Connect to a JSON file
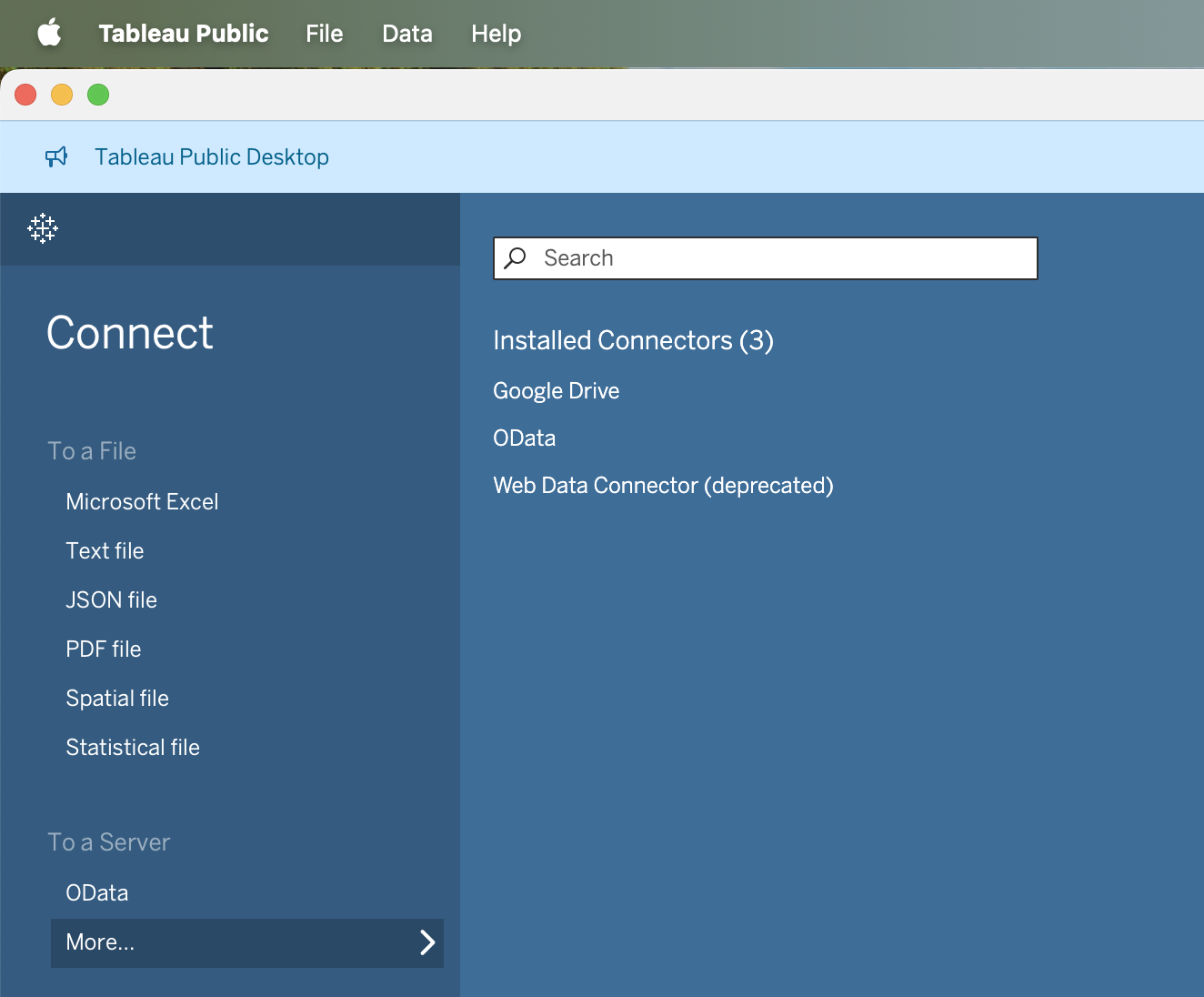The width and height of the screenshot is (1204, 997). (x=111, y=600)
